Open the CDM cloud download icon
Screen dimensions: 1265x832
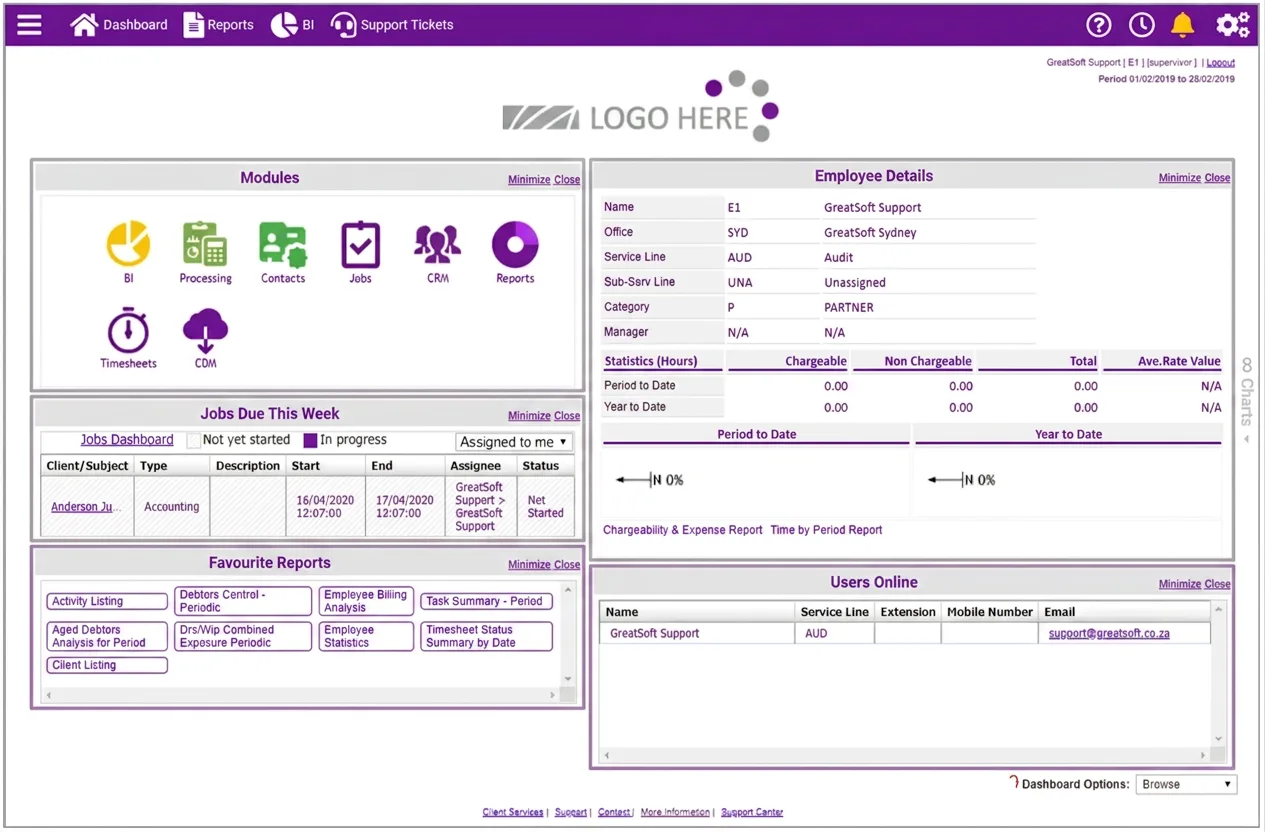pyautogui.click(x=206, y=332)
